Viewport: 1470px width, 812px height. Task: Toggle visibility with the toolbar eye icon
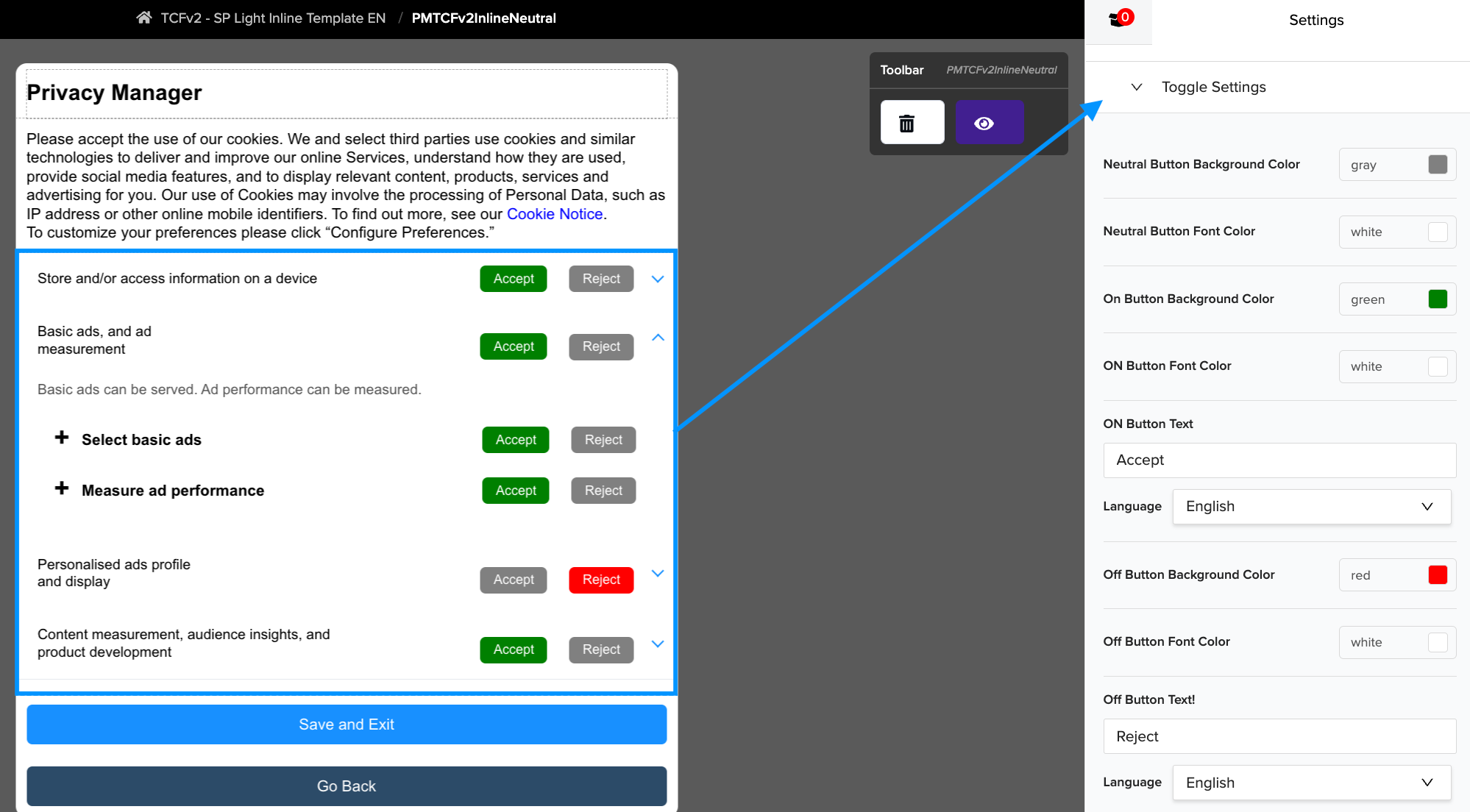990,122
